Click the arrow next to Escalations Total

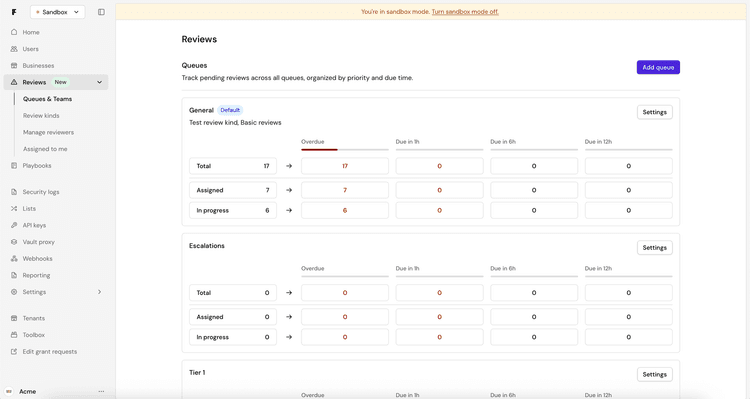coord(289,293)
